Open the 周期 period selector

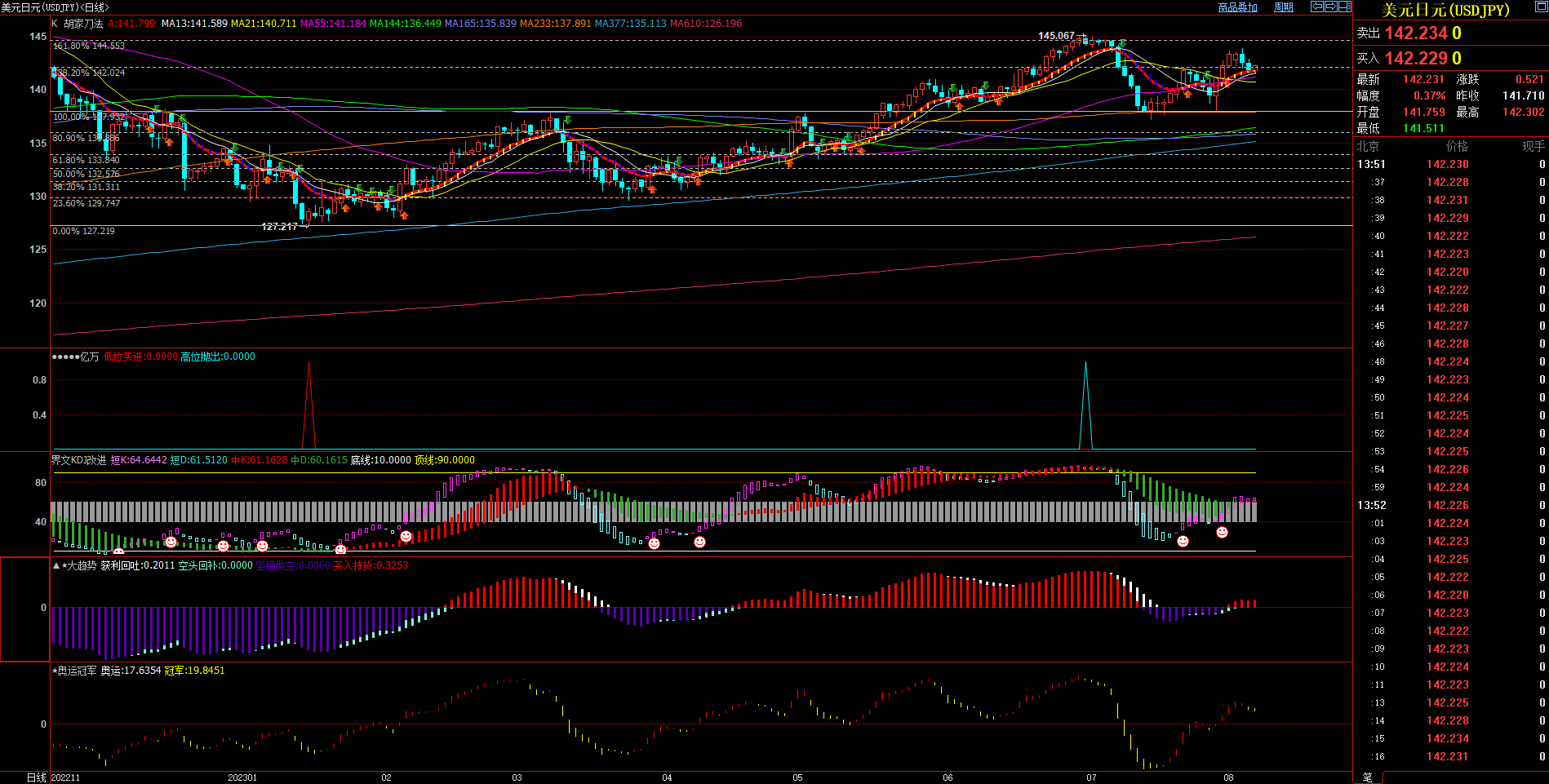coord(1284,7)
